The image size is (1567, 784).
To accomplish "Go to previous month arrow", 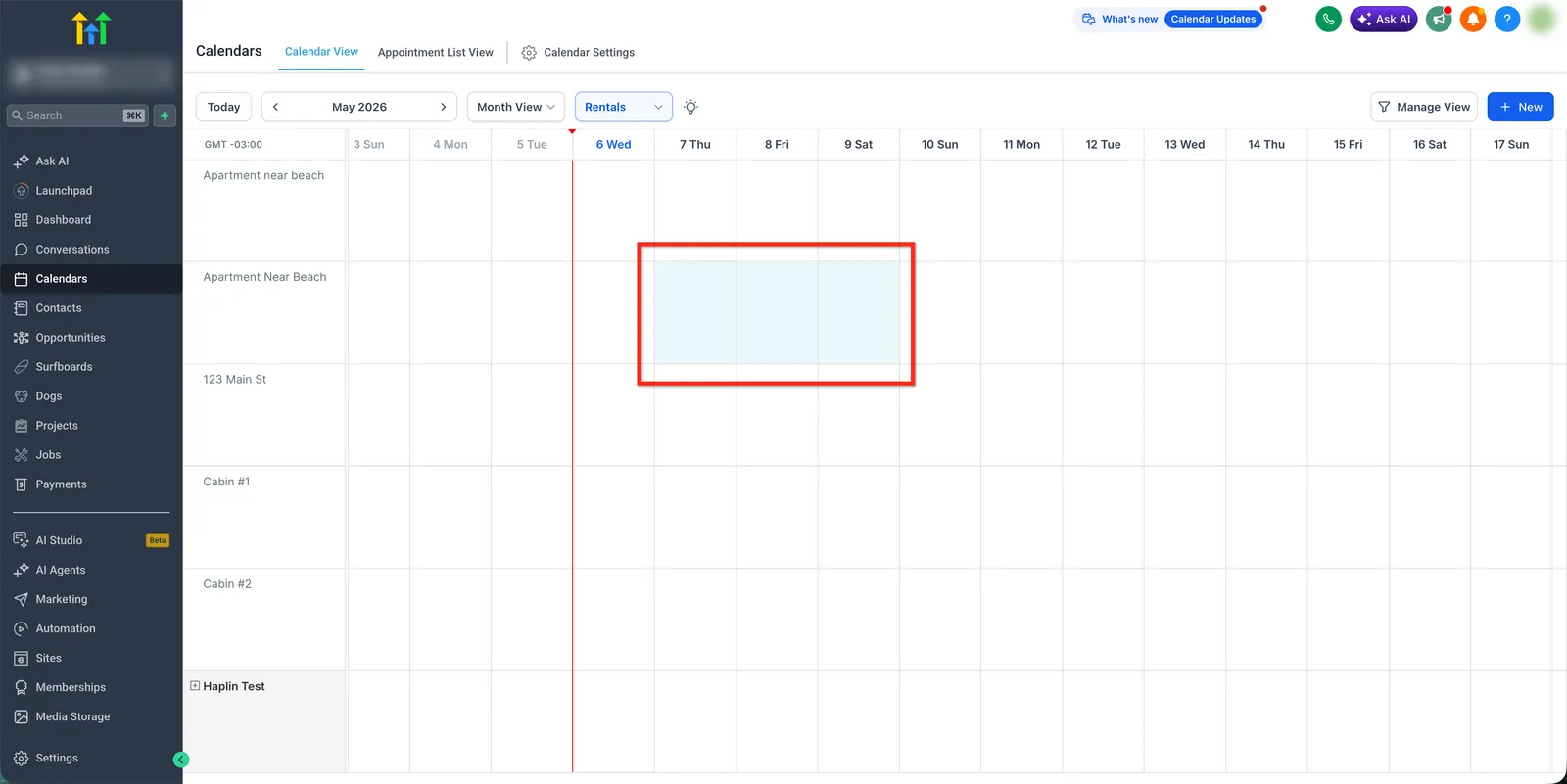I will click(276, 107).
